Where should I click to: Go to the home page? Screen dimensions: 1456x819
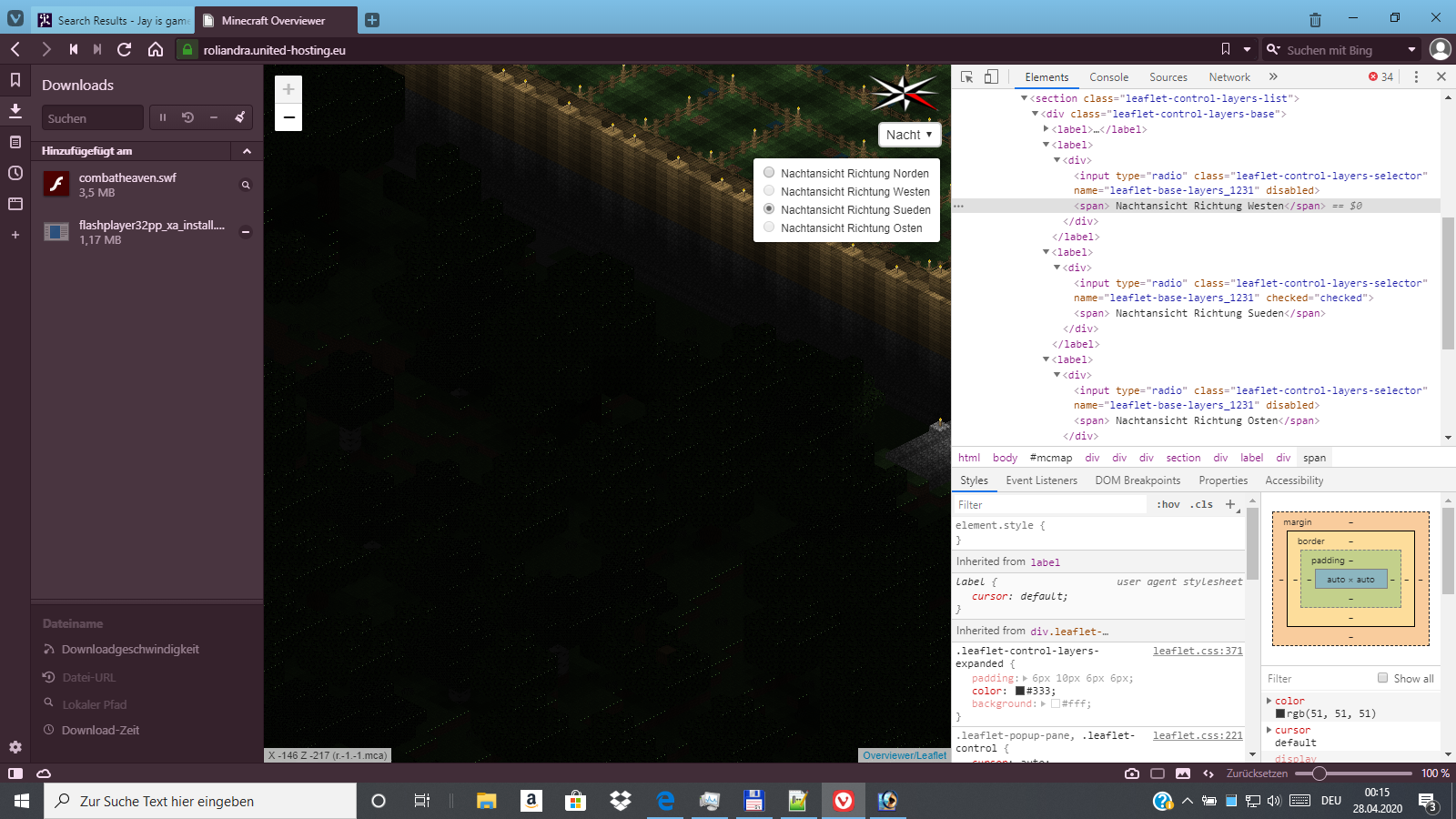[x=156, y=49]
